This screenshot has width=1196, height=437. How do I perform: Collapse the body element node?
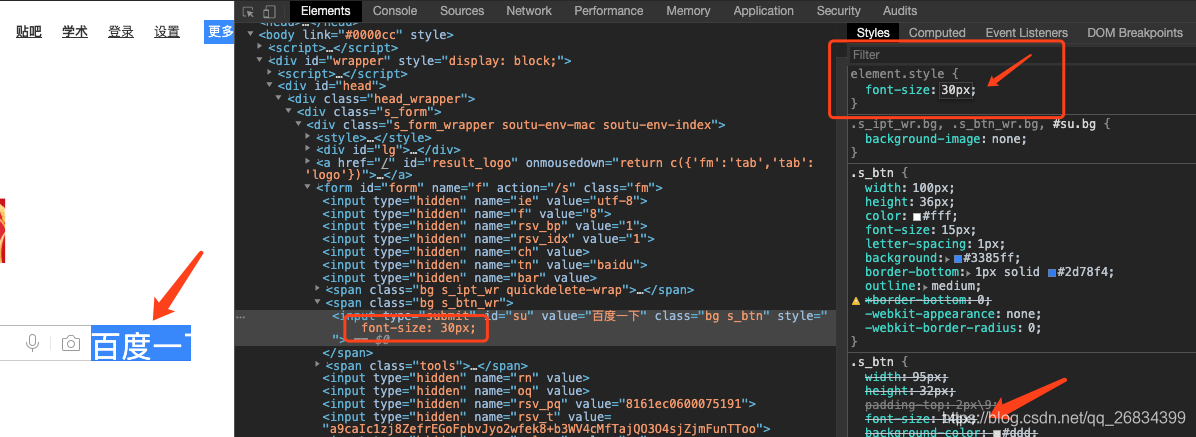[x=252, y=34]
